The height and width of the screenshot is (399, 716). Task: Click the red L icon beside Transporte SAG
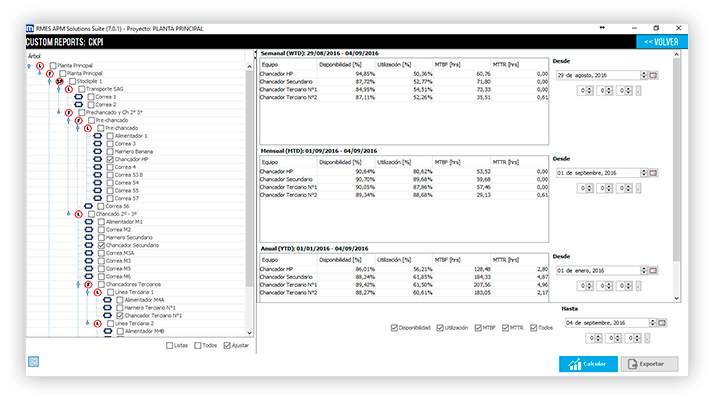click(x=69, y=89)
